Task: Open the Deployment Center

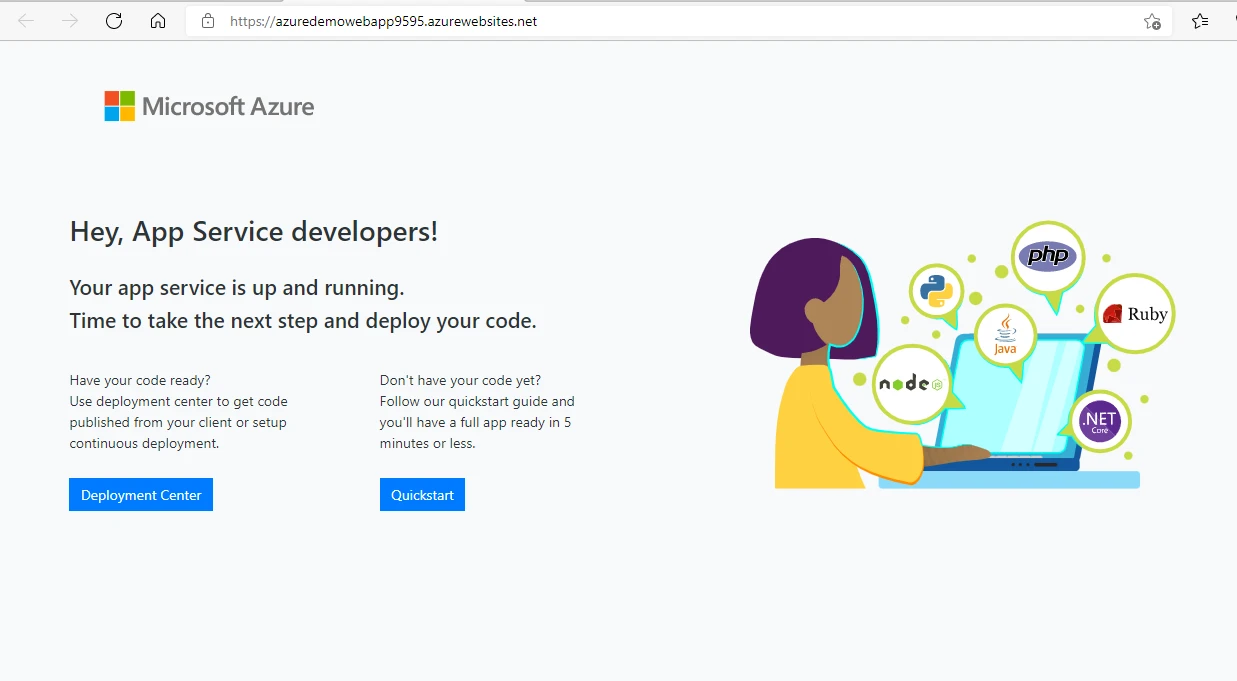Action: coord(140,494)
